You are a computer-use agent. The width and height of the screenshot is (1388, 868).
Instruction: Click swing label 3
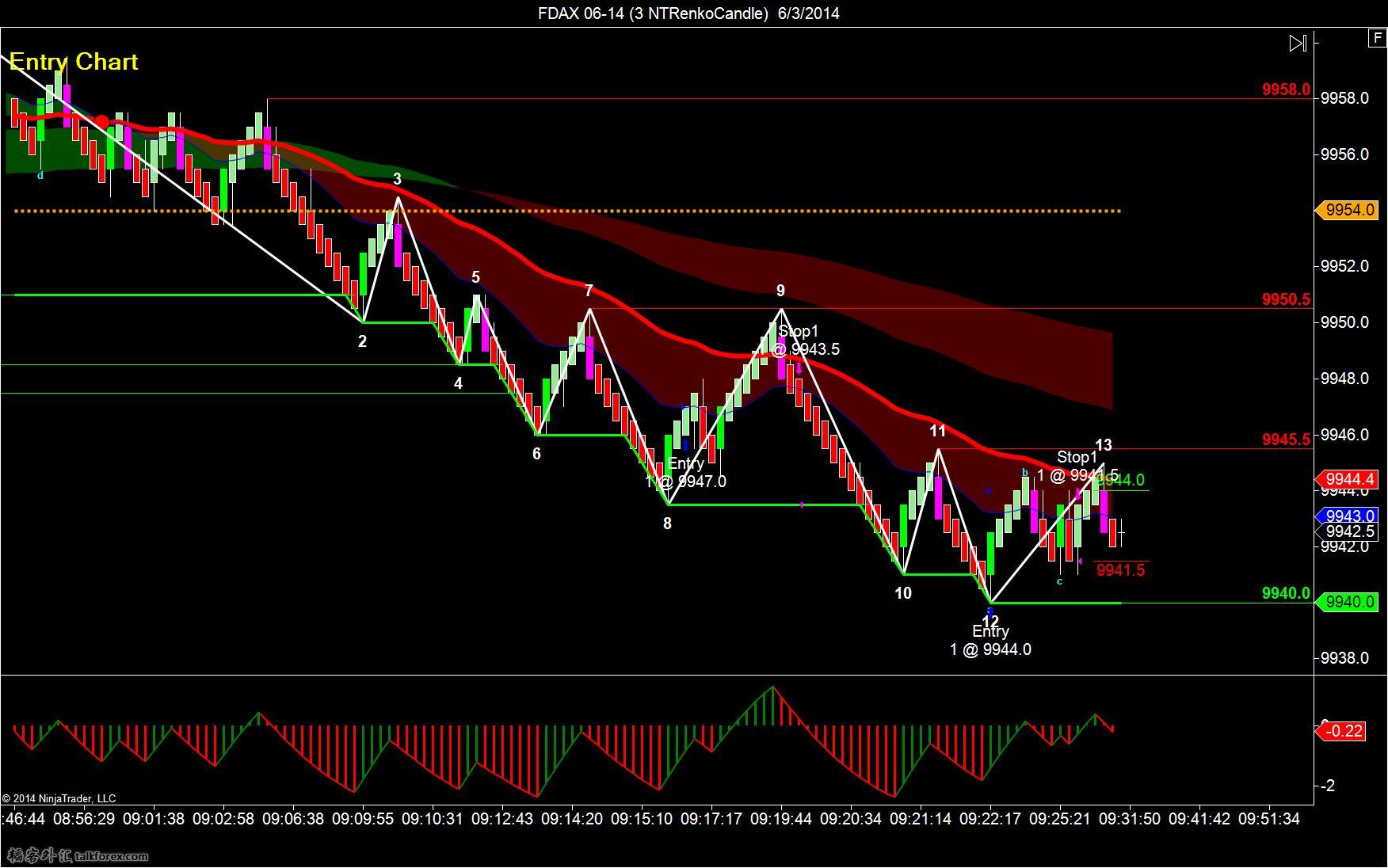[x=397, y=180]
